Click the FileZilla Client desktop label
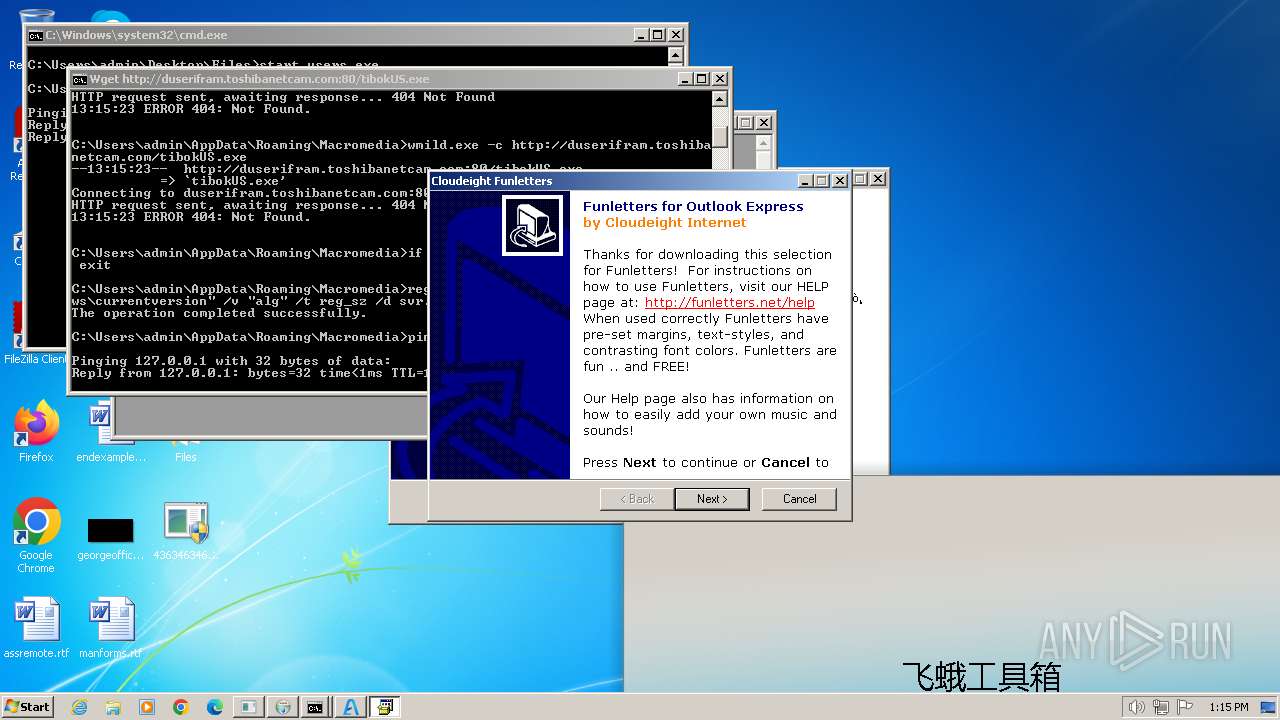 coord(36,359)
